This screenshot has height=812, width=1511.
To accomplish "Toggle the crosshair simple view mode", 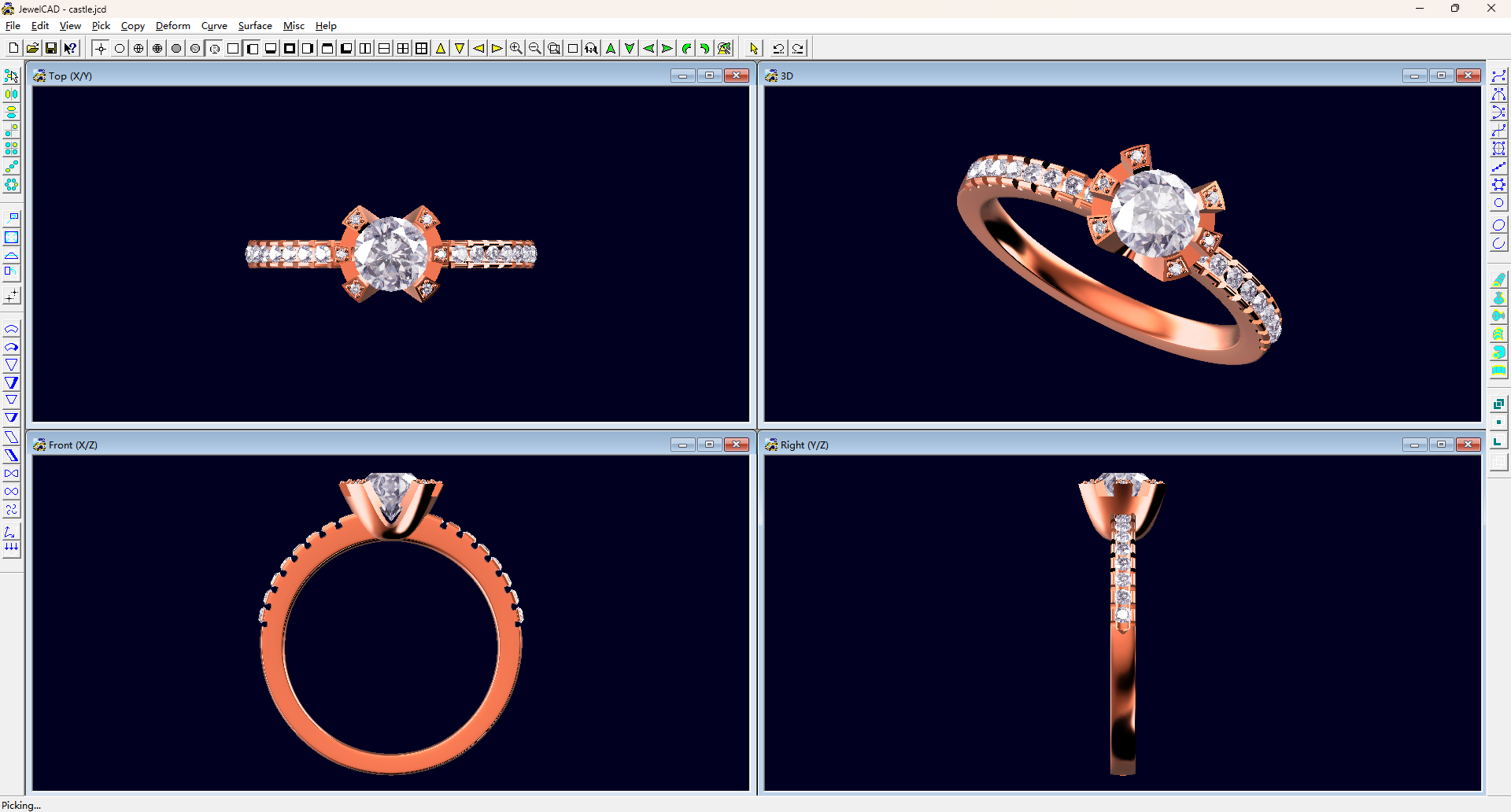I will click(101, 48).
